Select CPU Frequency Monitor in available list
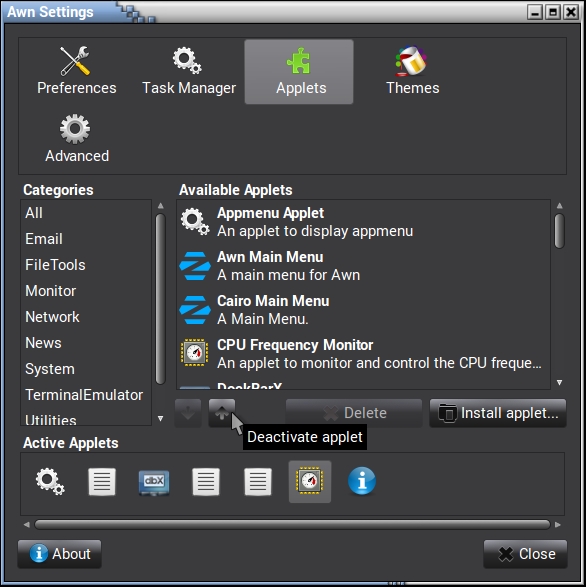 [363, 354]
